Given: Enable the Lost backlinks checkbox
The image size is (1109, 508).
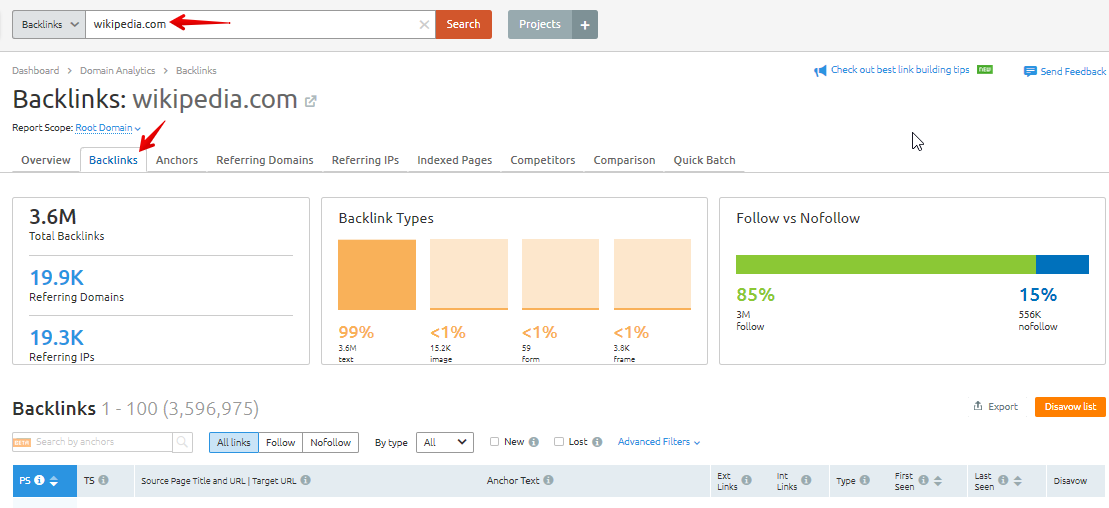Looking at the screenshot, I should coord(559,441).
